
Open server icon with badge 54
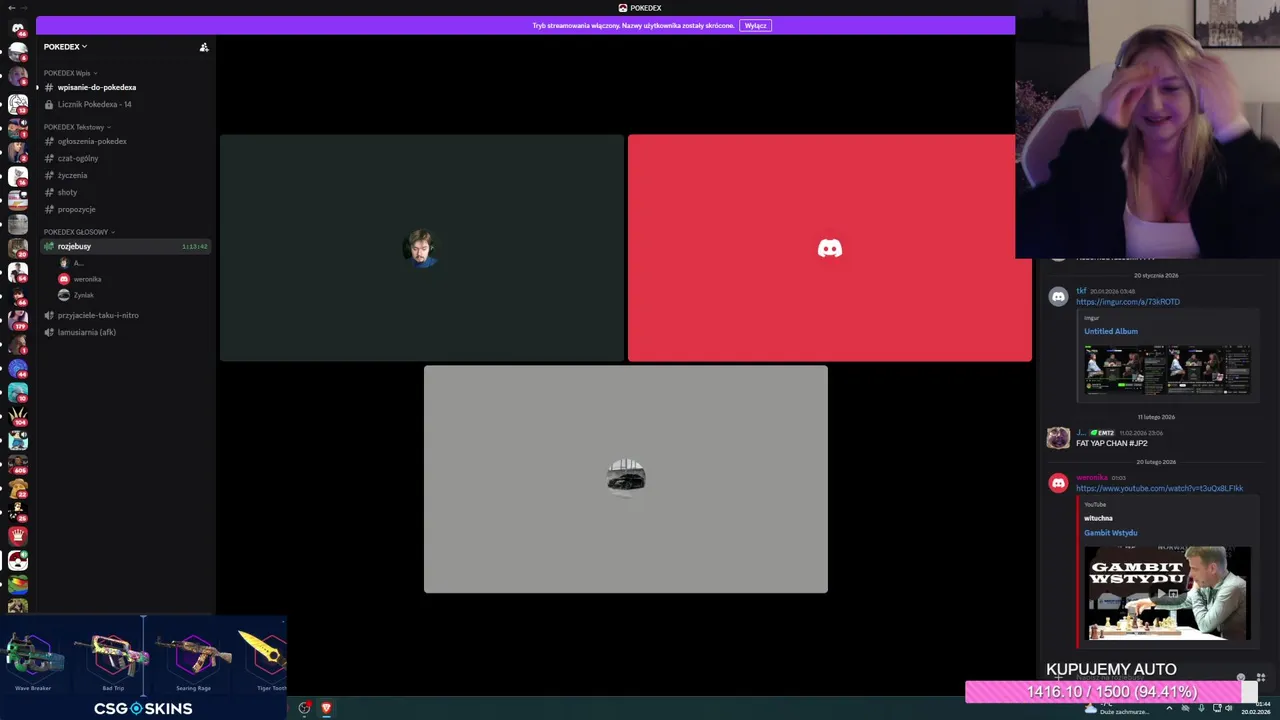point(18,272)
